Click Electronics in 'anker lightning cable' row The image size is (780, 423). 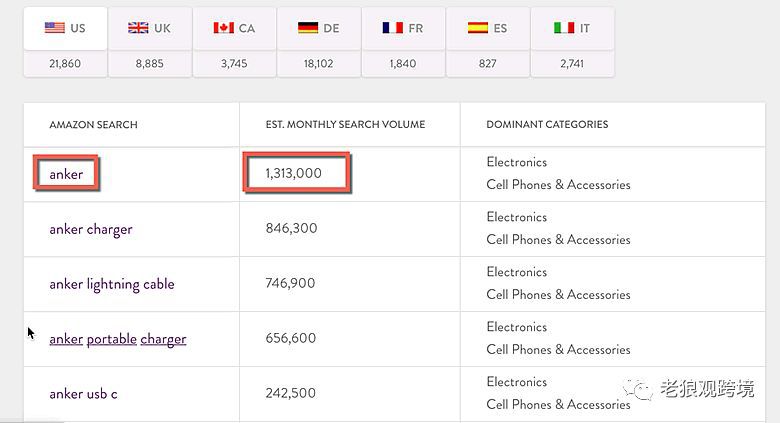pos(517,272)
